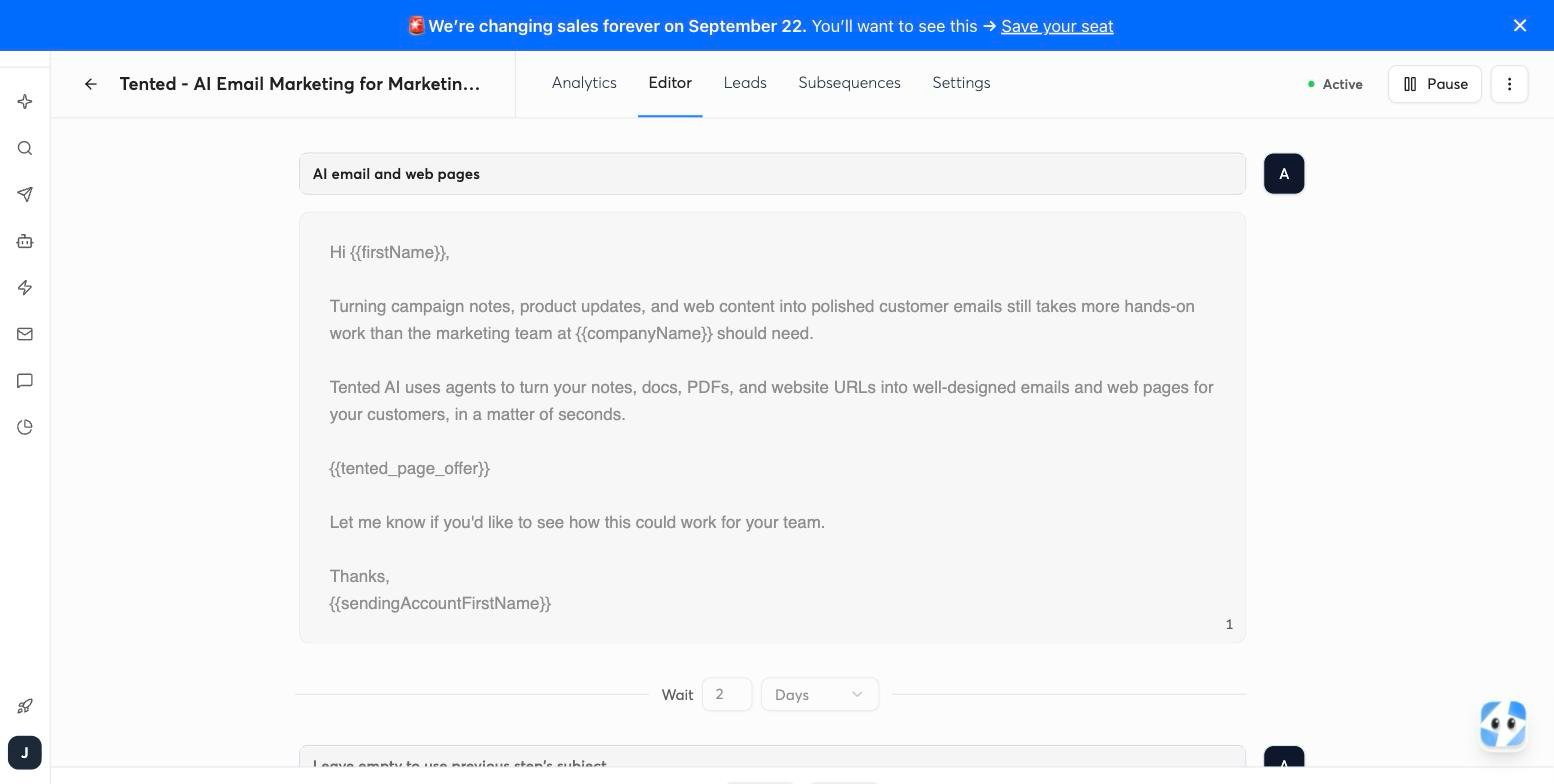The image size is (1554, 784).
Task: Click the 'Let me know if you'd like' sentence
Action: pos(577,522)
